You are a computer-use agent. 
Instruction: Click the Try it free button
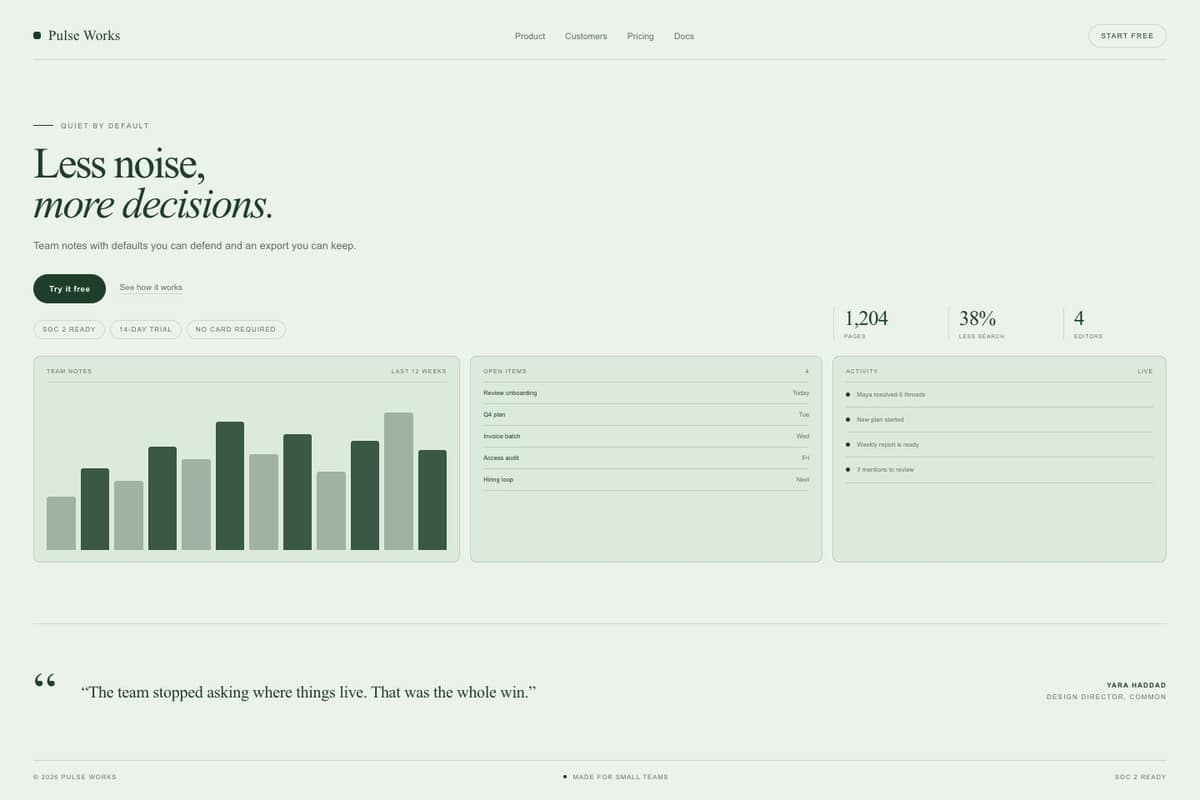[69, 289]
